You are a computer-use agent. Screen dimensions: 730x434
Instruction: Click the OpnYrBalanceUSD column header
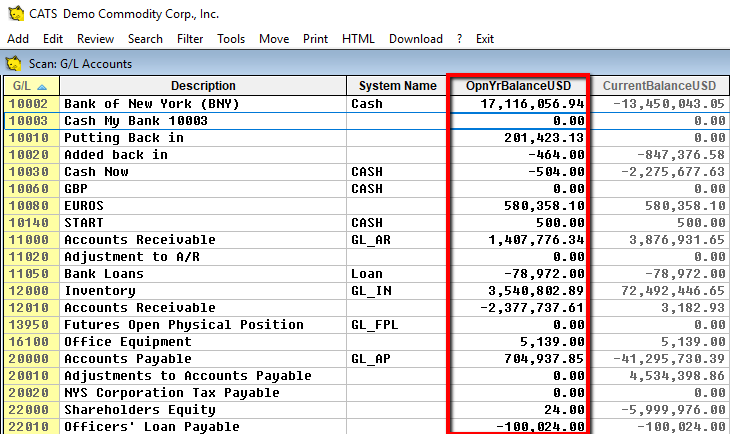pyautogui.click(x=518, y=86)
